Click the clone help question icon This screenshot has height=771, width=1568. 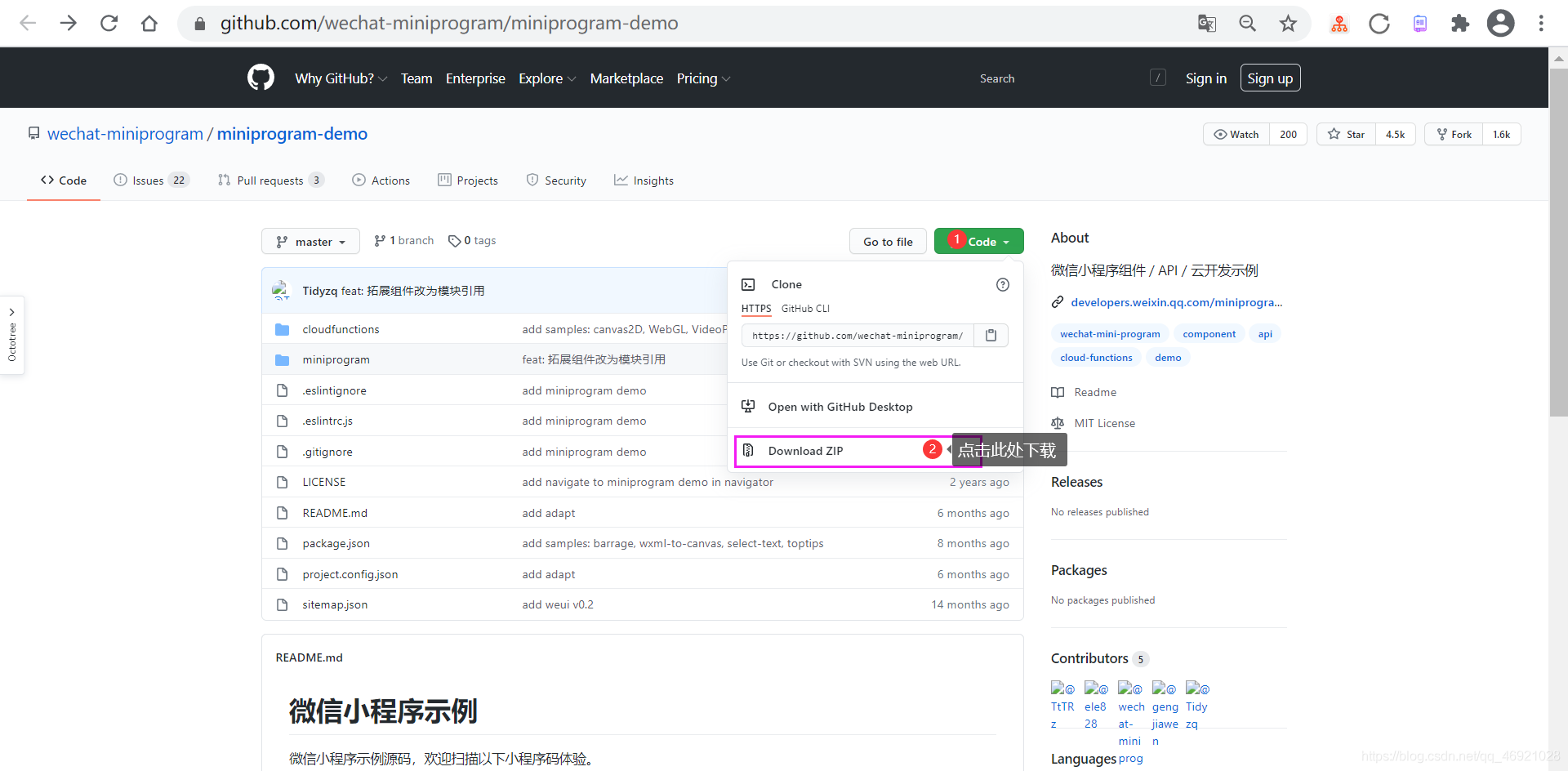pyautogui.click(x=1003, y=284)
